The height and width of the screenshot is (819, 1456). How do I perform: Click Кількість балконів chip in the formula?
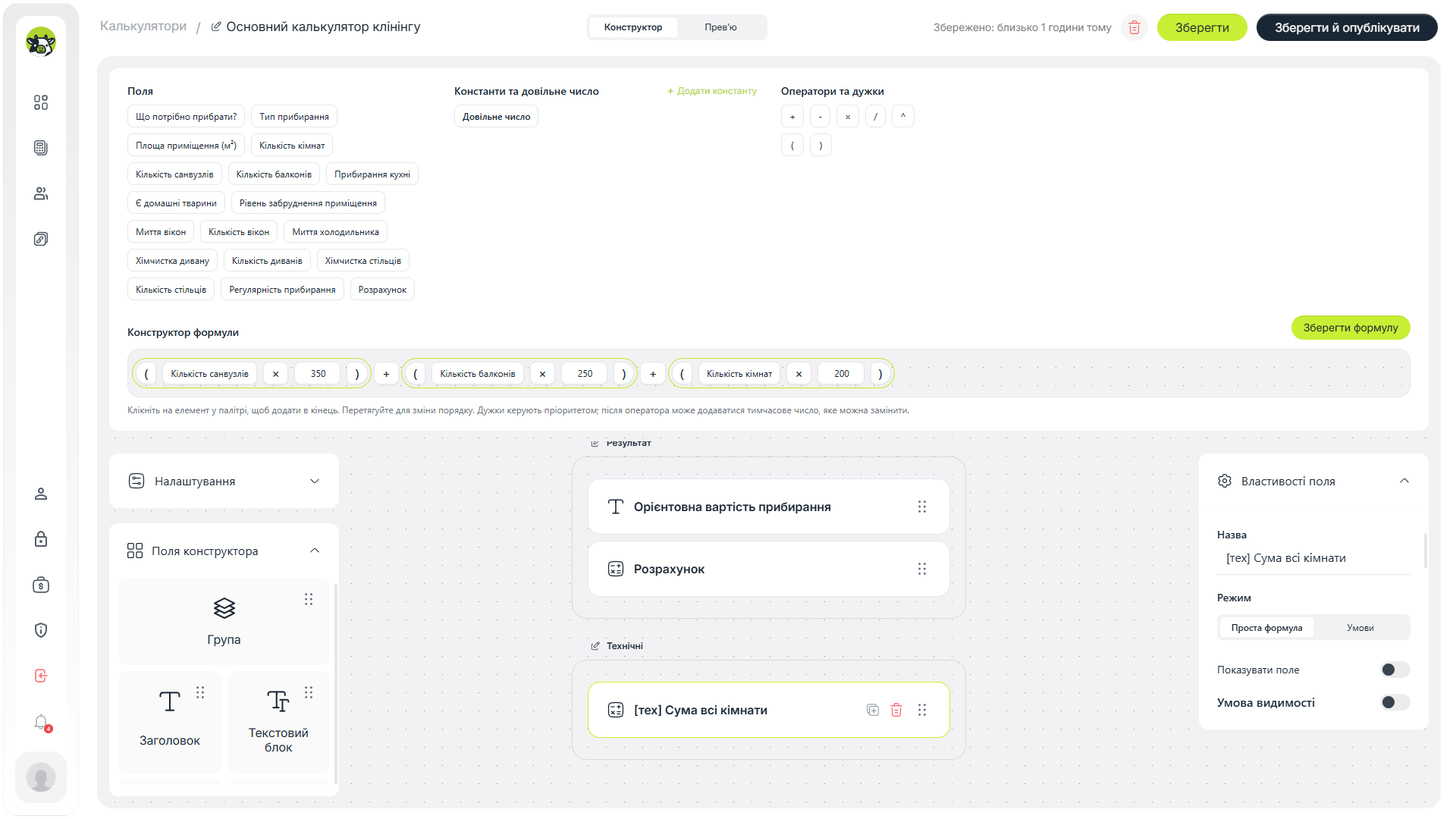[x=478, y=374]
